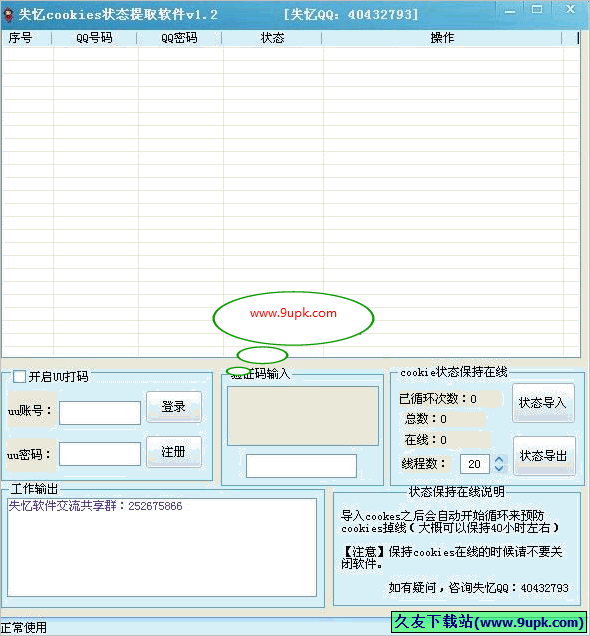Click the QQ密码 column header
The image size is (590, 636).
(x=179, y=38)
